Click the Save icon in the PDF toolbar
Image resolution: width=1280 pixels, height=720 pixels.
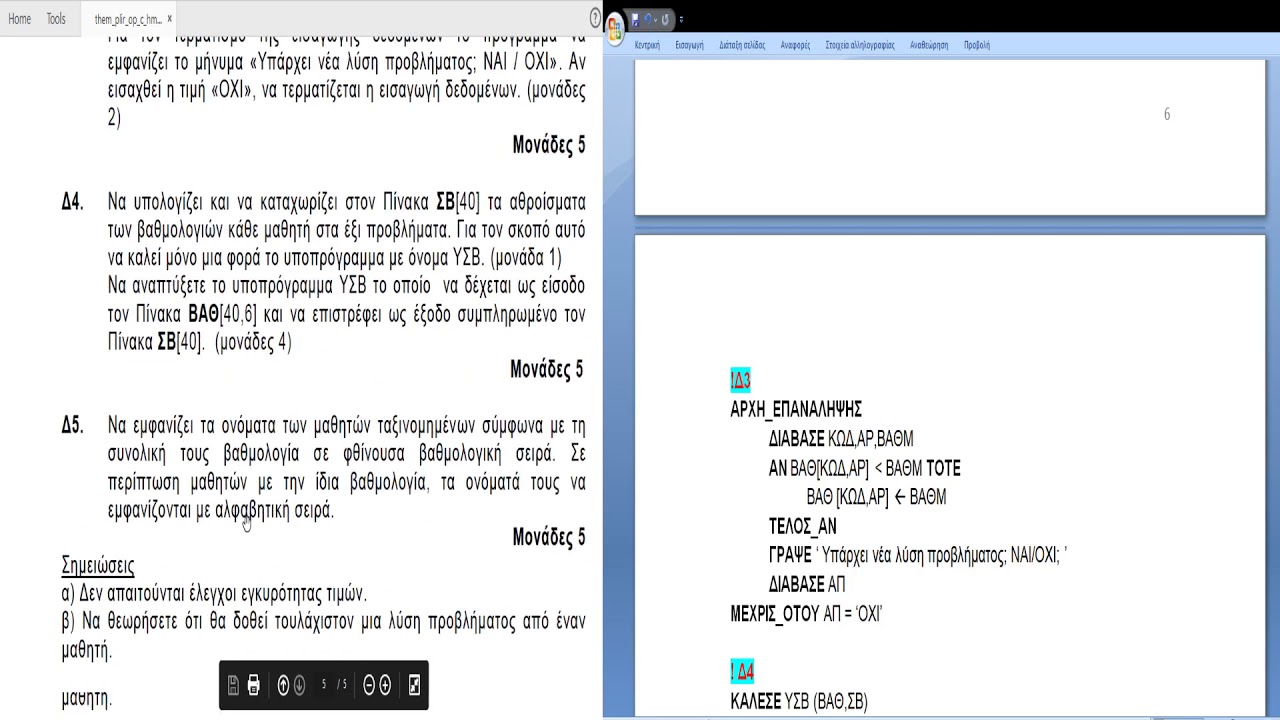click(233, 685)
